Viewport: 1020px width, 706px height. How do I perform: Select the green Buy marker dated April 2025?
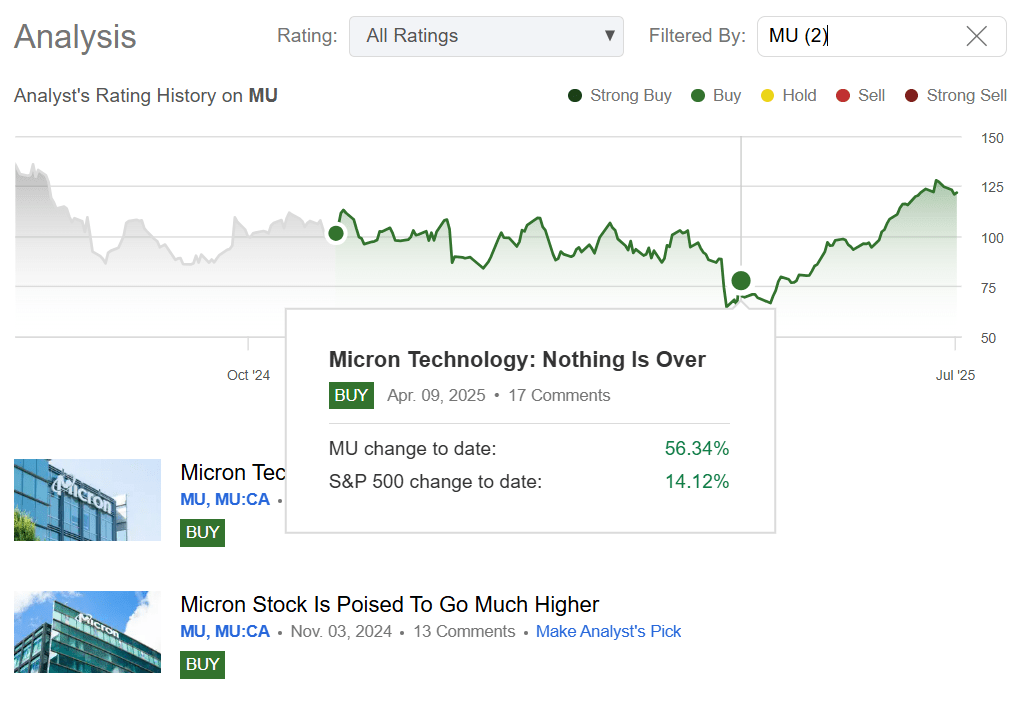(740, 281)
